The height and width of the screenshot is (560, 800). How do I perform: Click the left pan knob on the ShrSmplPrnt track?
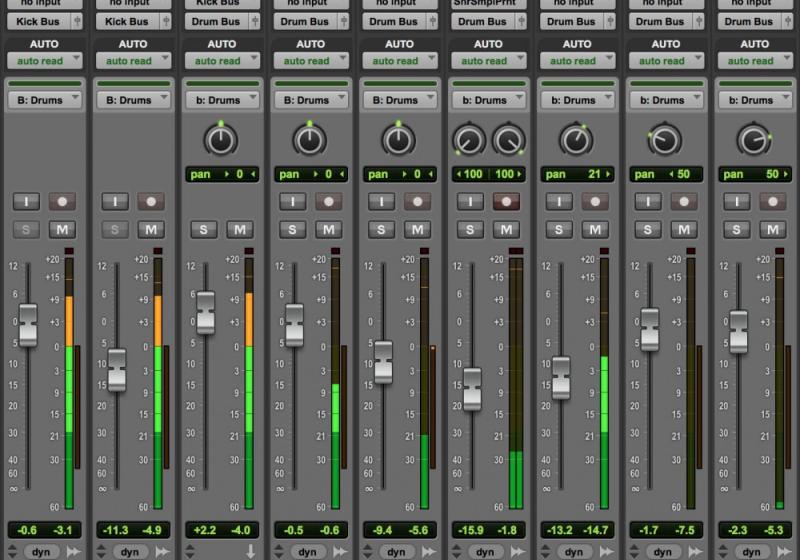tap(468, 140)
